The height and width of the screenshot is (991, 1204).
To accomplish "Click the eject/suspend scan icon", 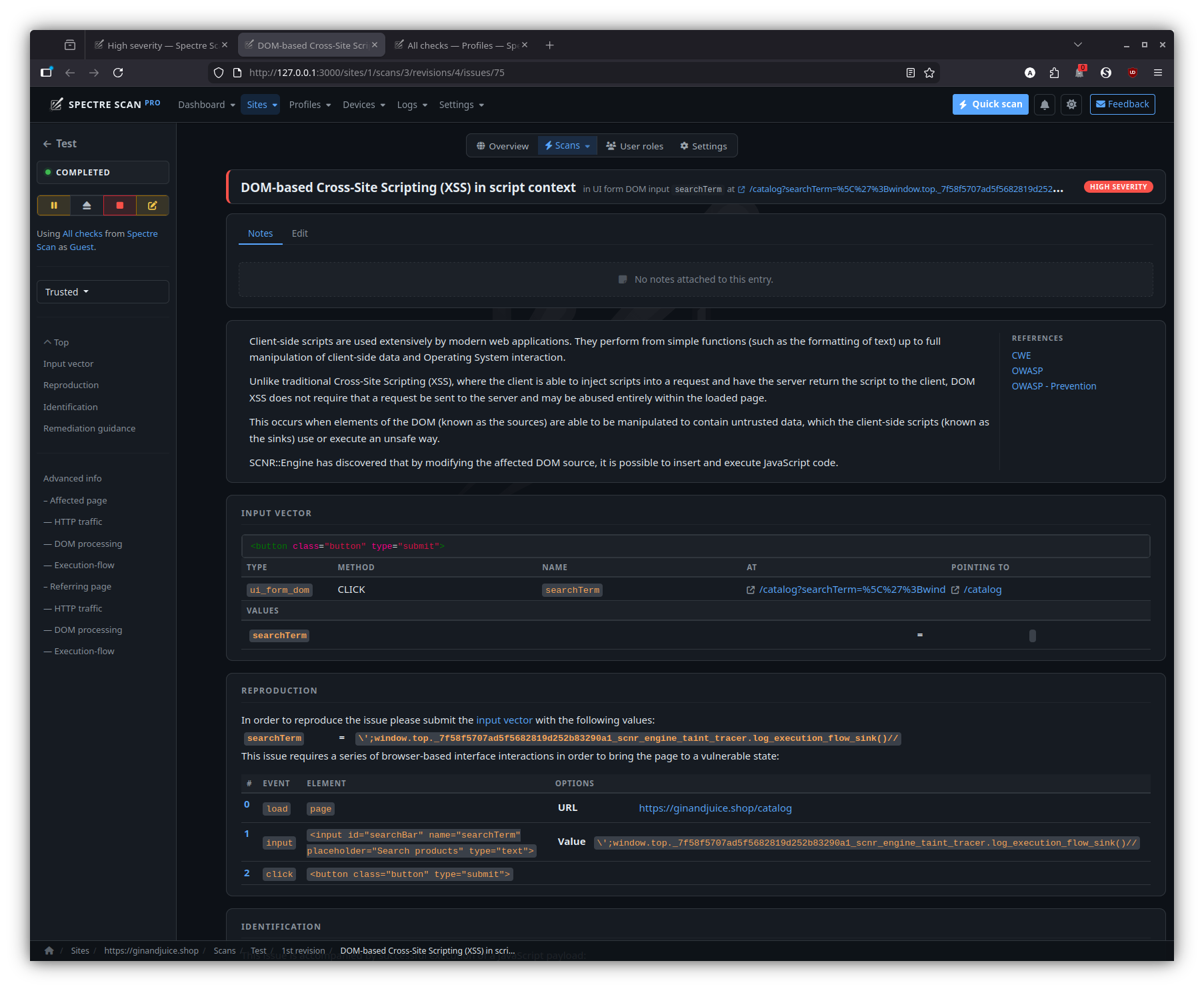I will coord(87,205).
